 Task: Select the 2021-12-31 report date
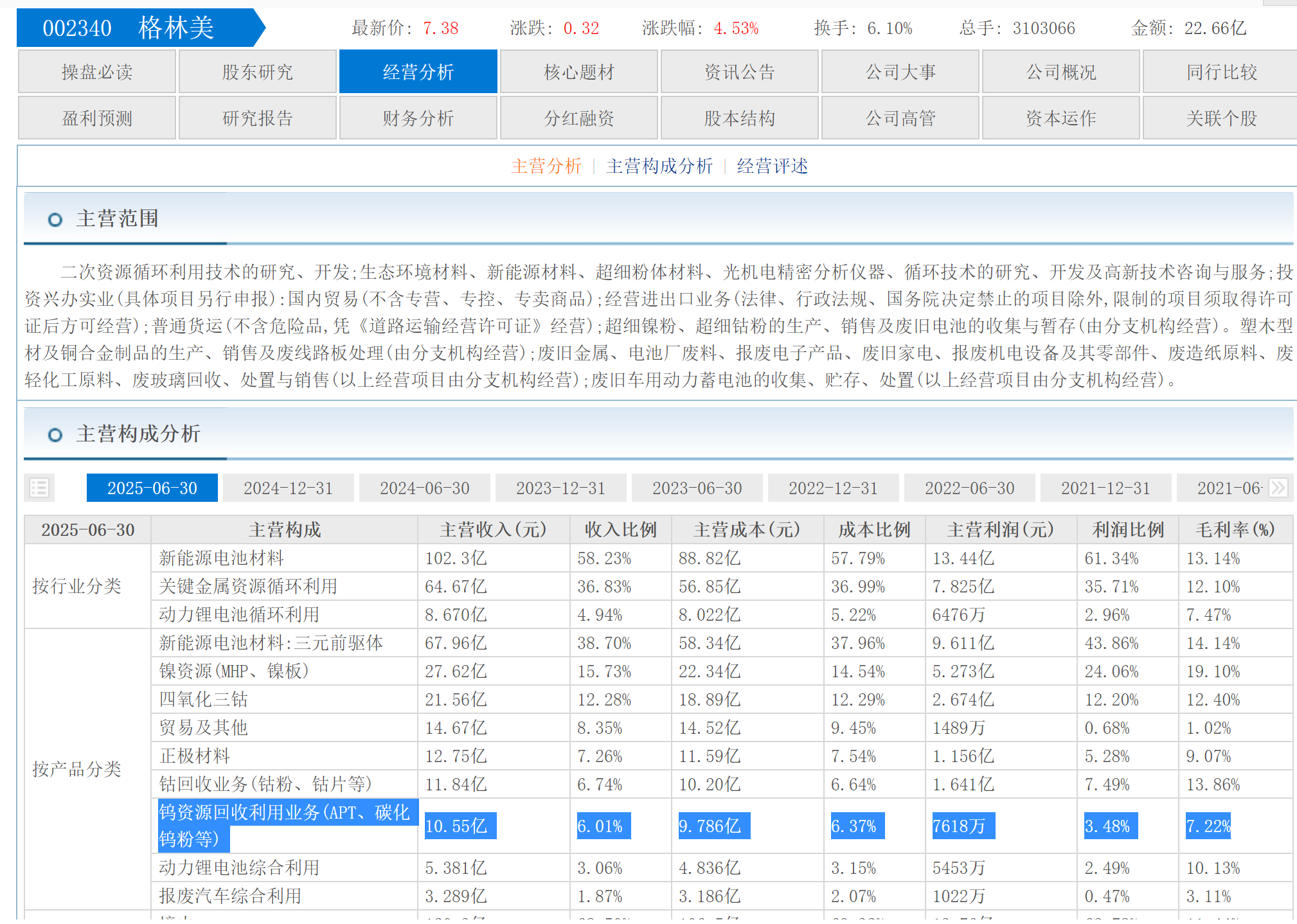coord(1106,488)
